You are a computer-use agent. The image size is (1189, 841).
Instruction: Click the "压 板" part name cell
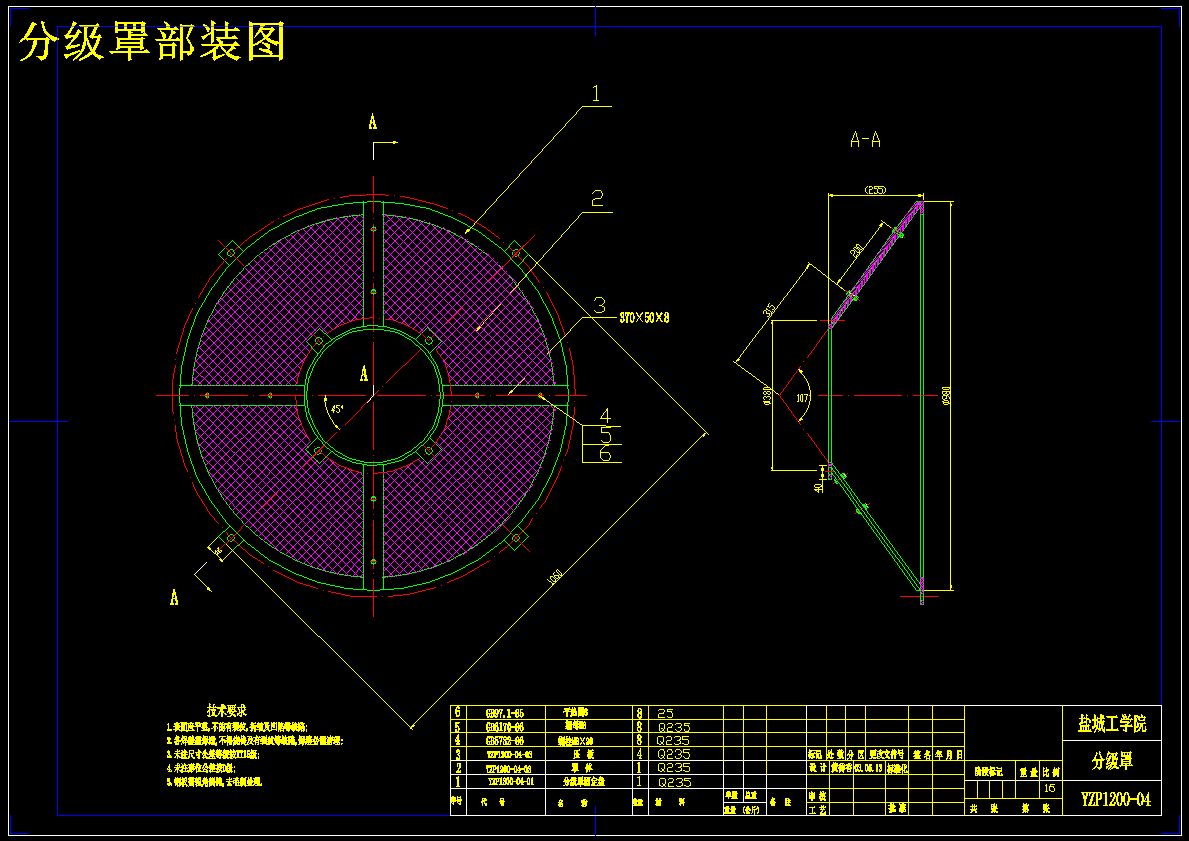[583, 754]
